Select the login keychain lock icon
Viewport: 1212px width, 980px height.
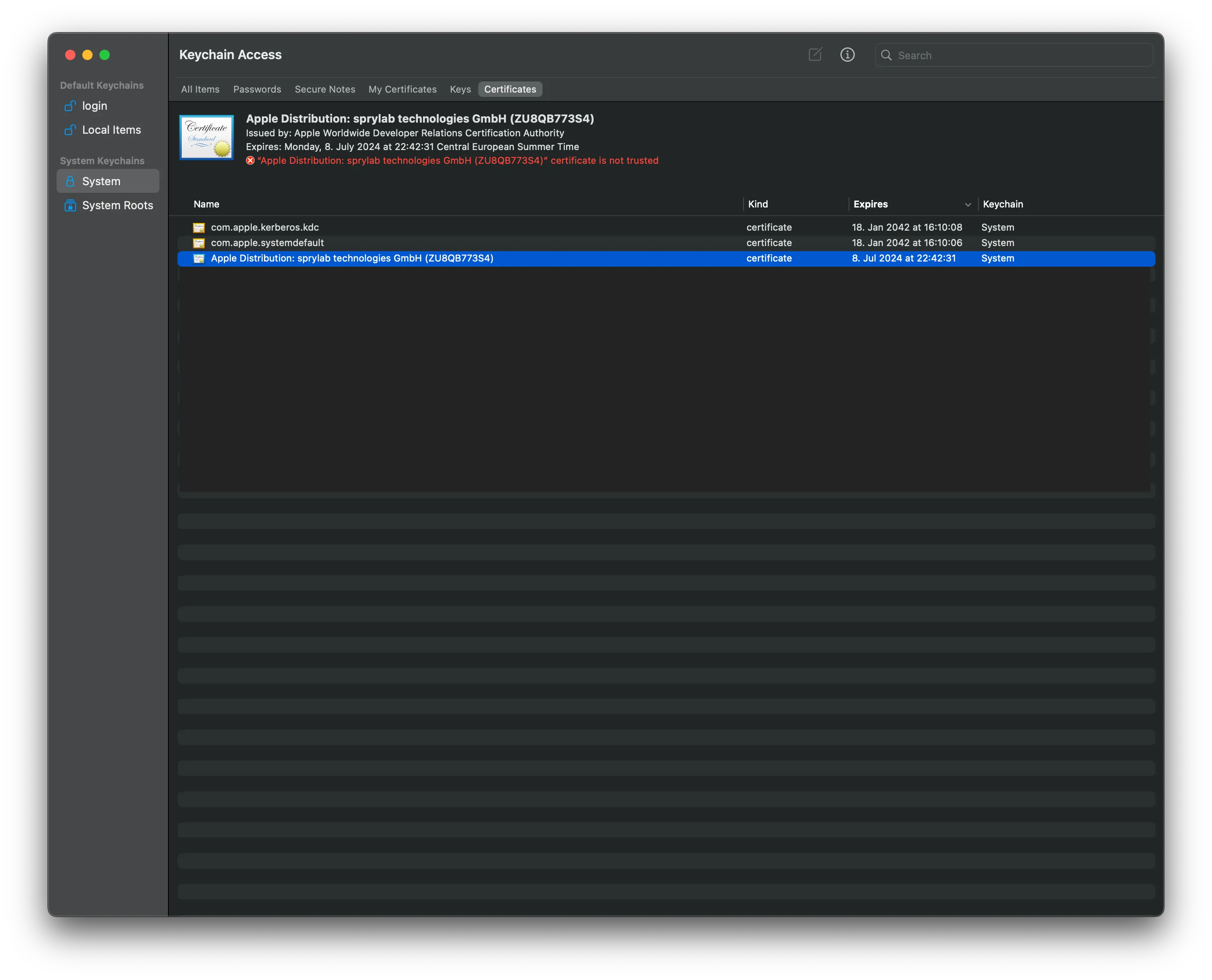click(70, 106)
